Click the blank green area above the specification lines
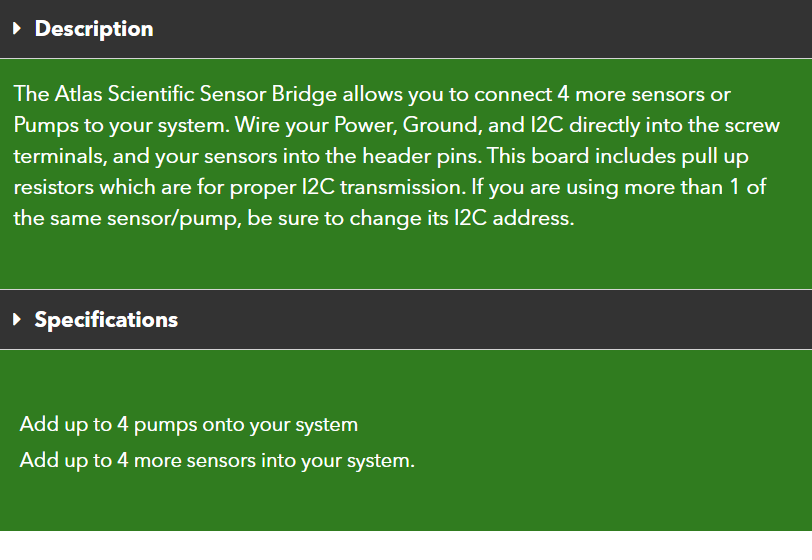This screenshot has height=560, width=812. (406, 381)
